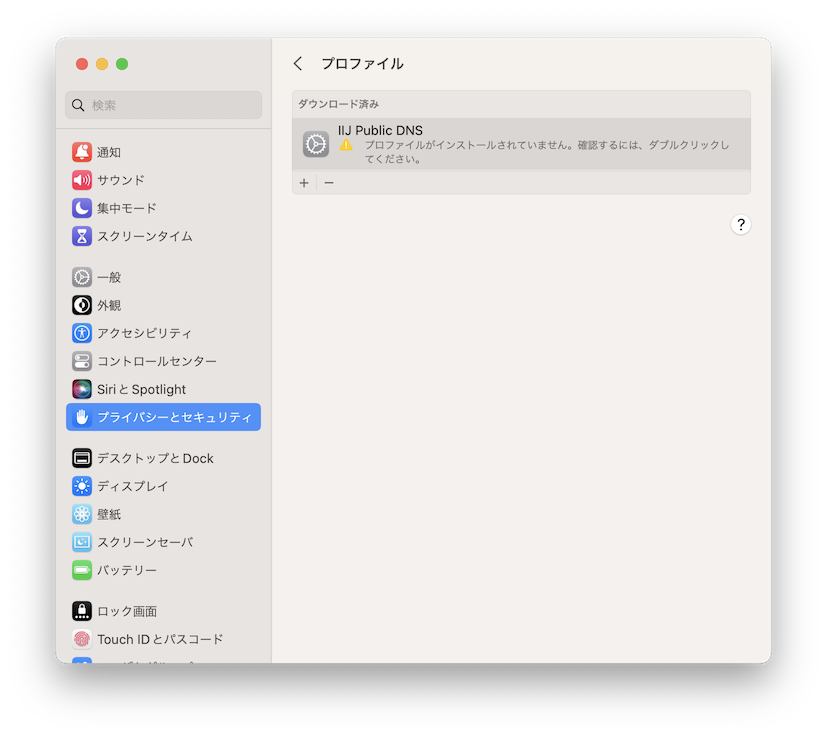The height and width of the screenshot is (737, 827).
Task: Click the ディスプレイ sun icon
Action: [82, 486]
